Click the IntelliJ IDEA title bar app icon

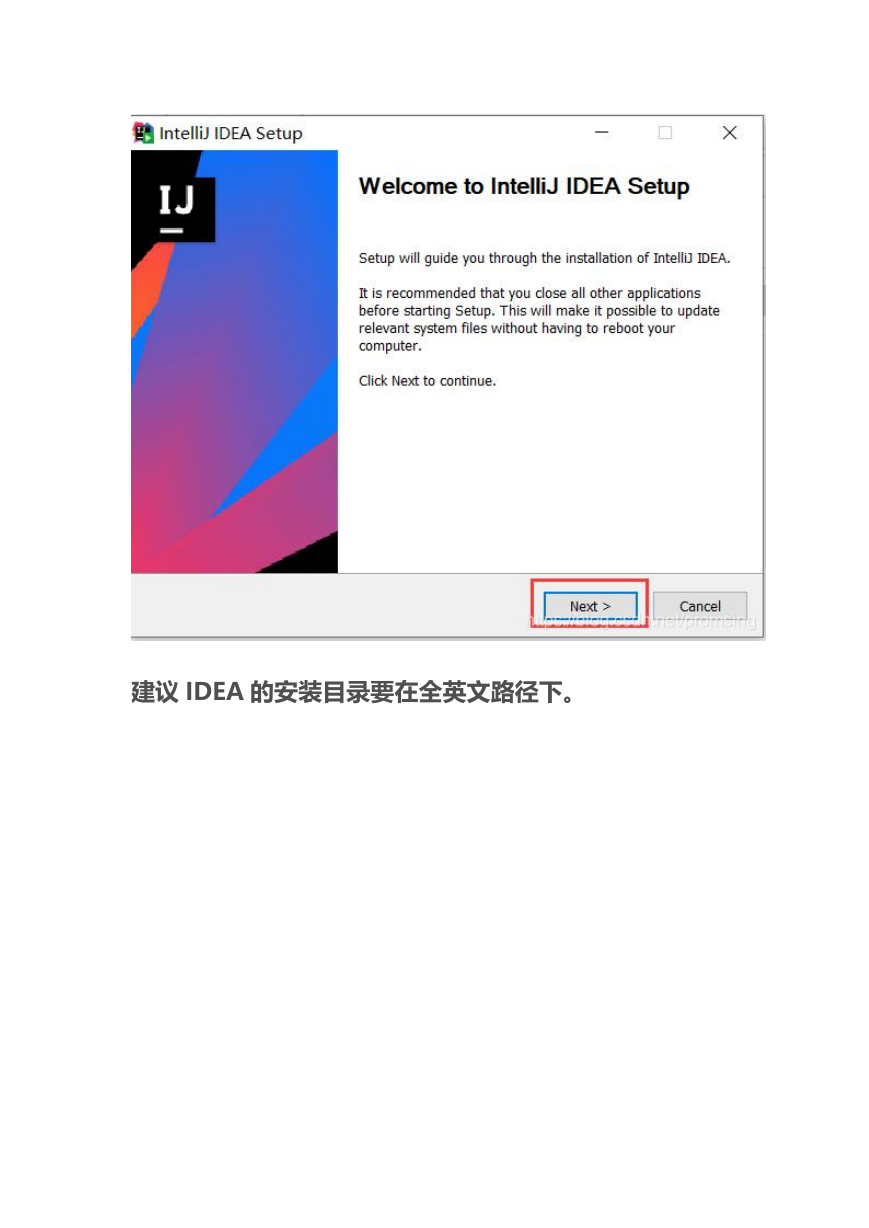(144, 133)
